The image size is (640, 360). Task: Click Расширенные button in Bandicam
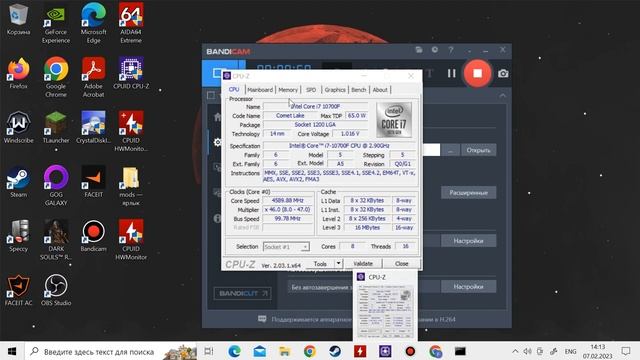point(469,193)
